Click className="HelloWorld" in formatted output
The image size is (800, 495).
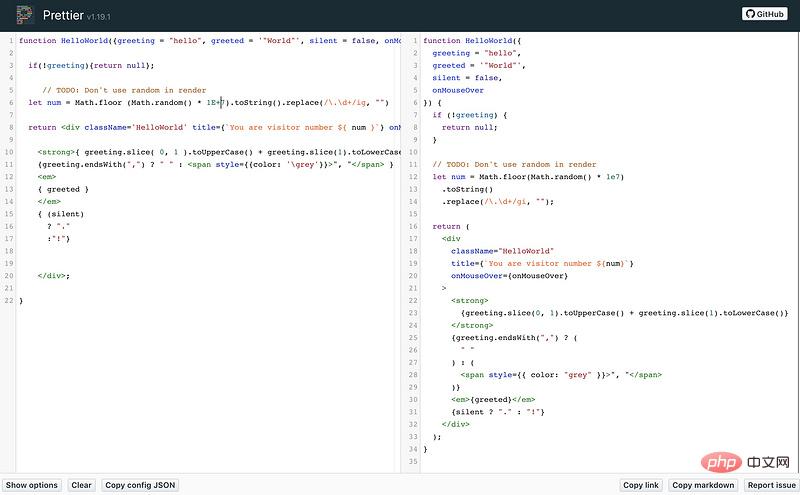(502, 251)
